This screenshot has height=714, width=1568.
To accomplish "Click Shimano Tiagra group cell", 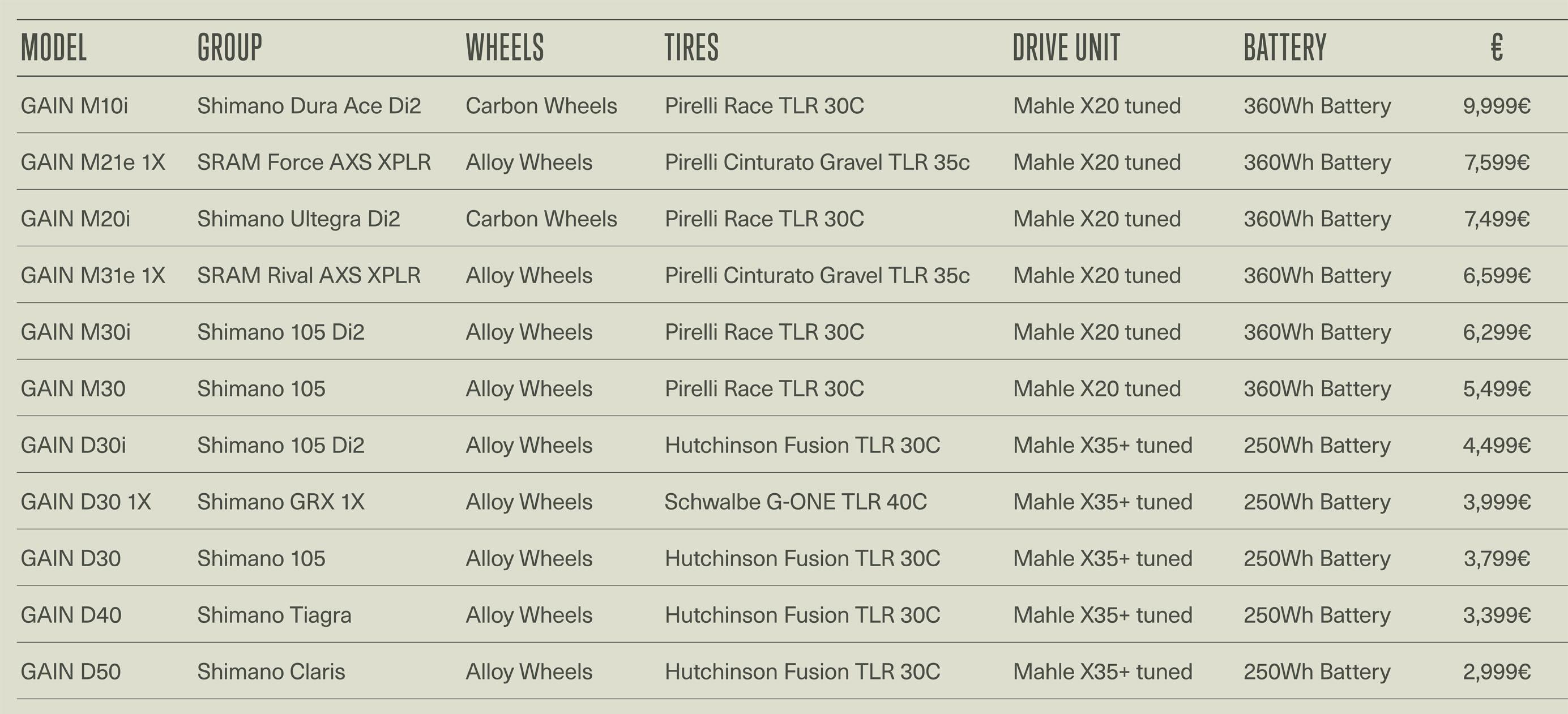I will tap(274, 615).
